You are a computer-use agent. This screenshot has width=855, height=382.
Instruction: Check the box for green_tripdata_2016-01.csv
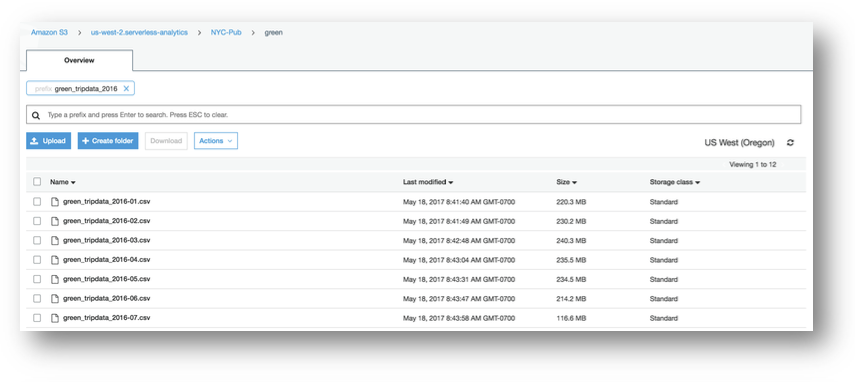pyautogui.click(x=37, y=202)
